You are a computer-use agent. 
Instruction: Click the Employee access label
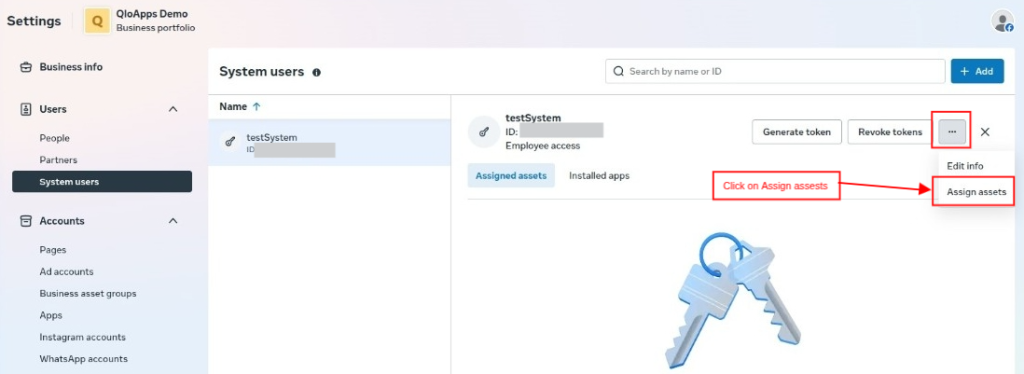click(x=543, y=146)
